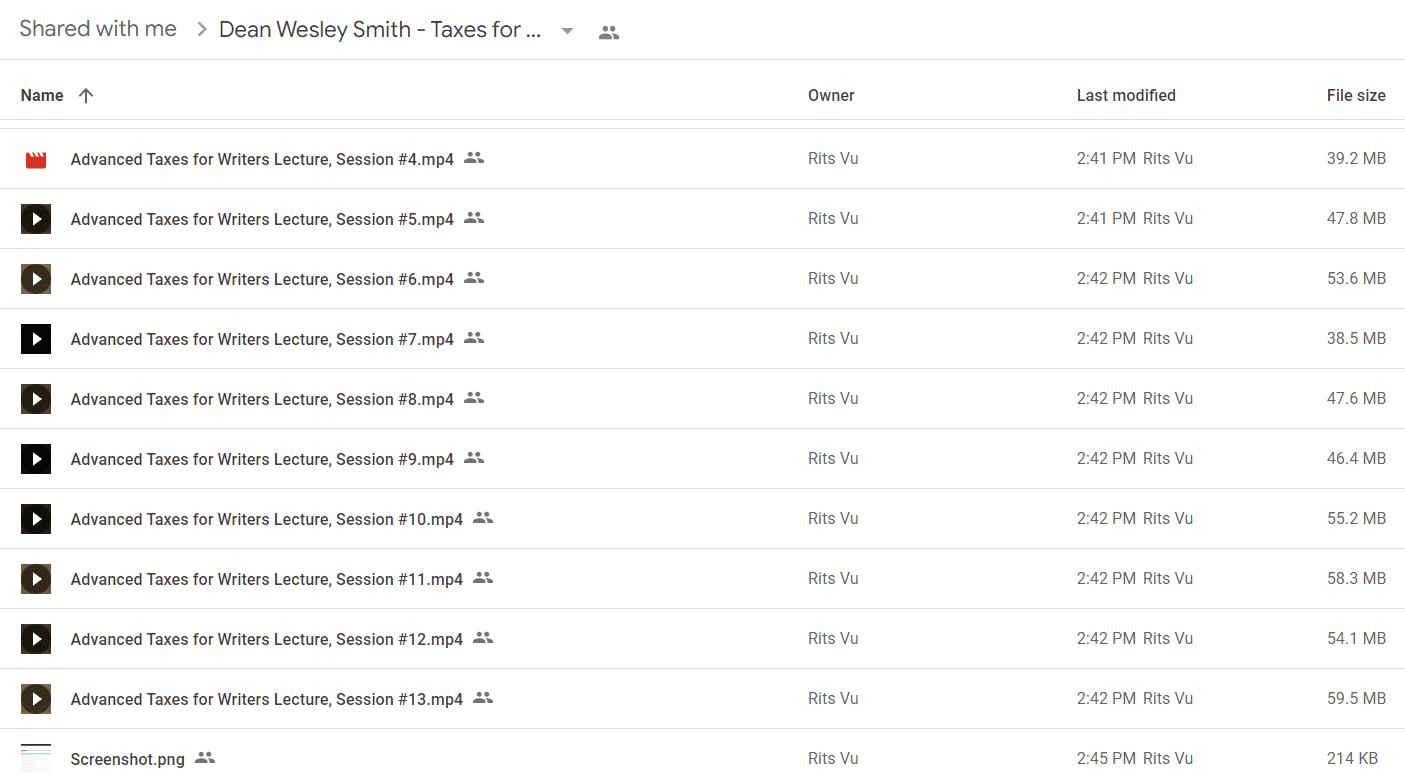Select file name Session #5.mp4
The width and height of the screenshot is (1405, 780).
click(262, 219)
